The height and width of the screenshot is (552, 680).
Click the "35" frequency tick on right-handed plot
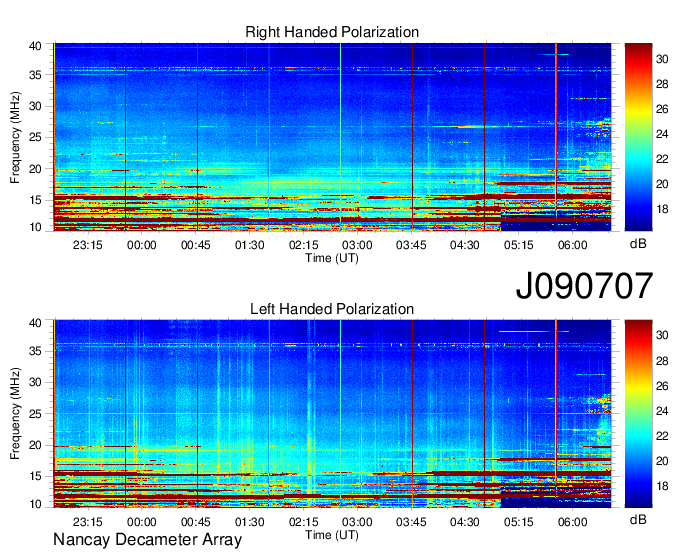point(35,75)
